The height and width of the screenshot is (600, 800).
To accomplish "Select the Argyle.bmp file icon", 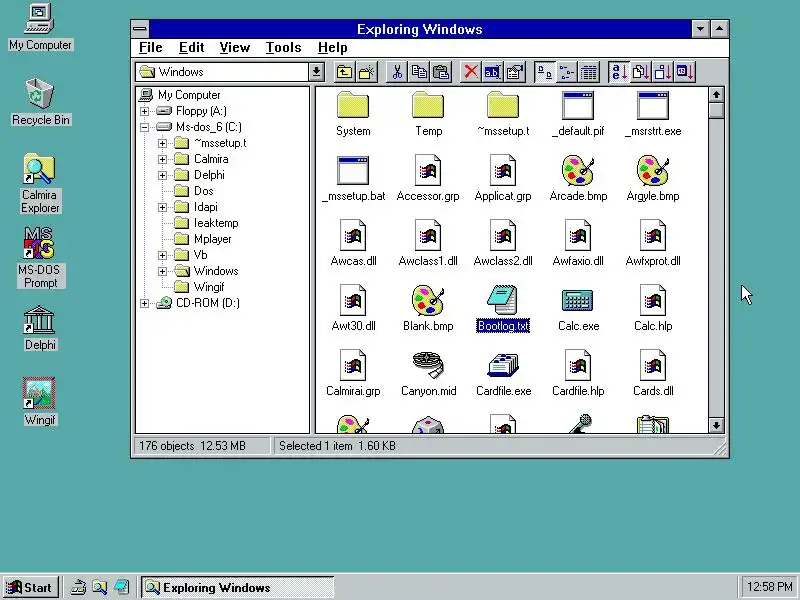I will click(x=653, y=170).
